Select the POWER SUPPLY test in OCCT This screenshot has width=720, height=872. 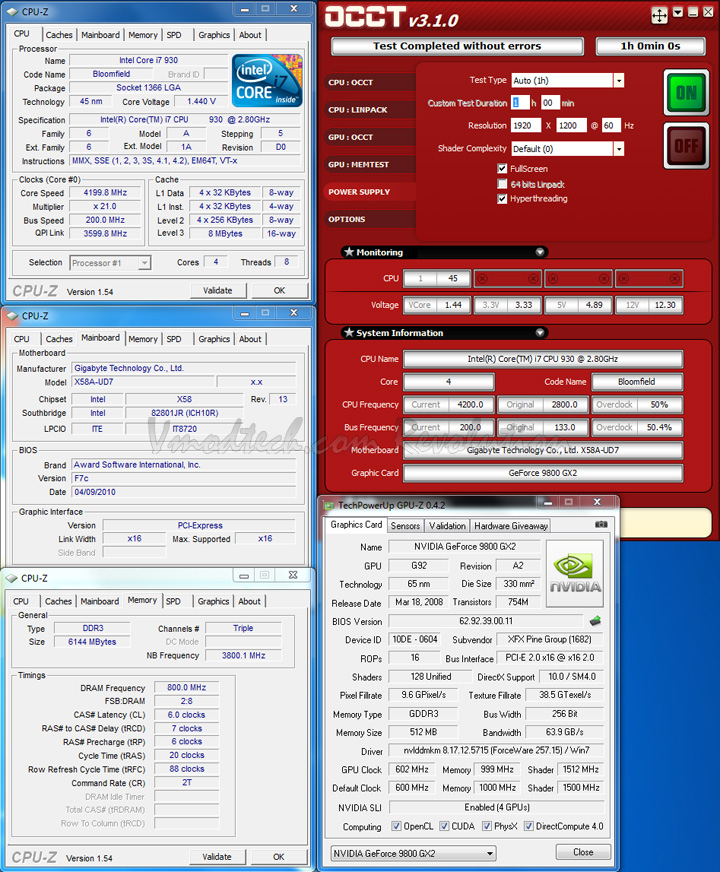369,192
